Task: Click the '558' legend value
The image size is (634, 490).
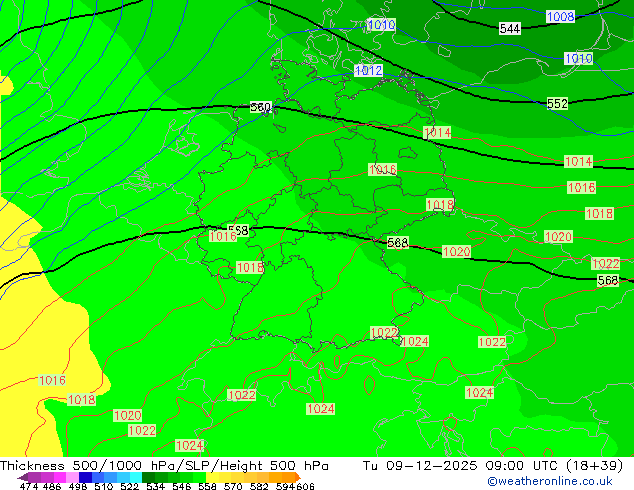Action: (207, 486)
